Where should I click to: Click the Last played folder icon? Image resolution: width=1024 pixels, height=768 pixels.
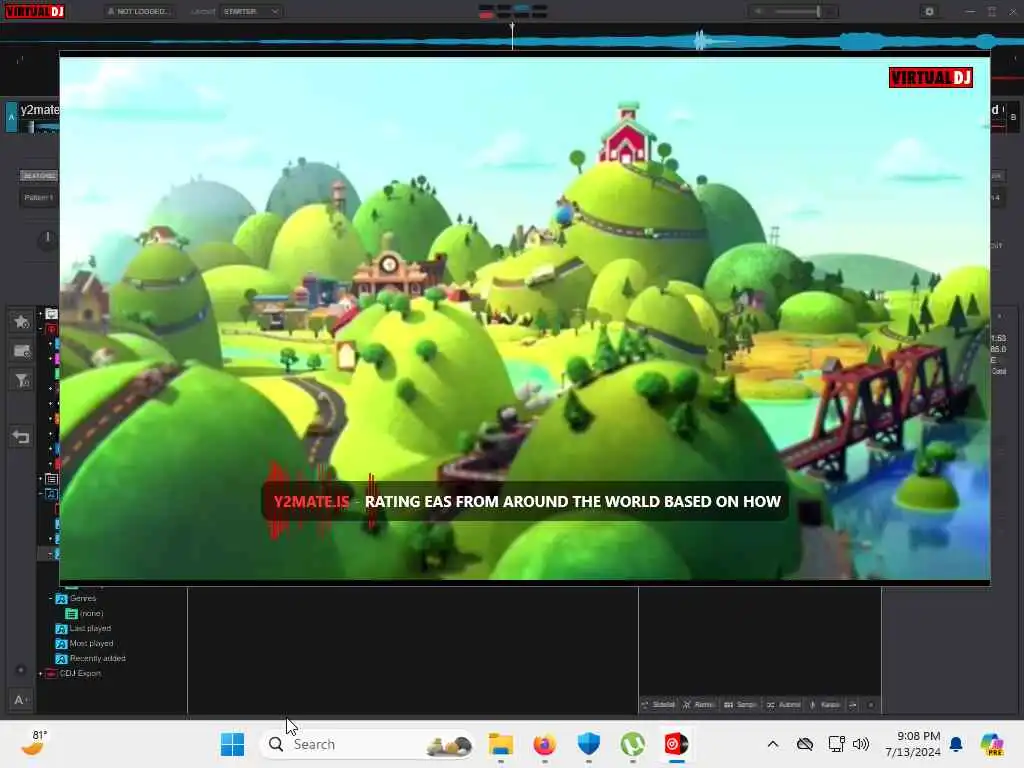click(61, 629)
